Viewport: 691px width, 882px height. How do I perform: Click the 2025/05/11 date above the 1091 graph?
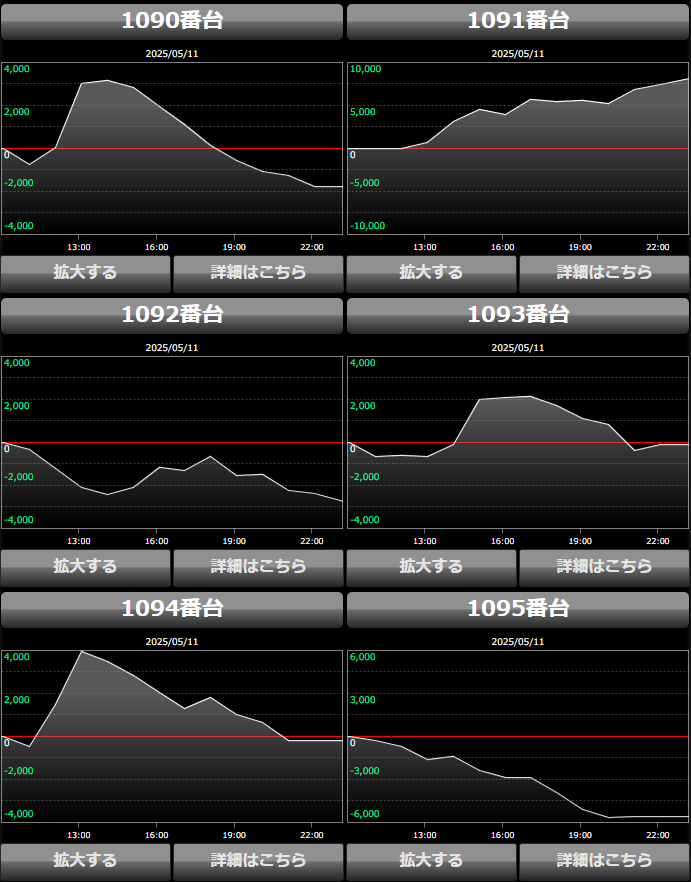pos(518,54)
